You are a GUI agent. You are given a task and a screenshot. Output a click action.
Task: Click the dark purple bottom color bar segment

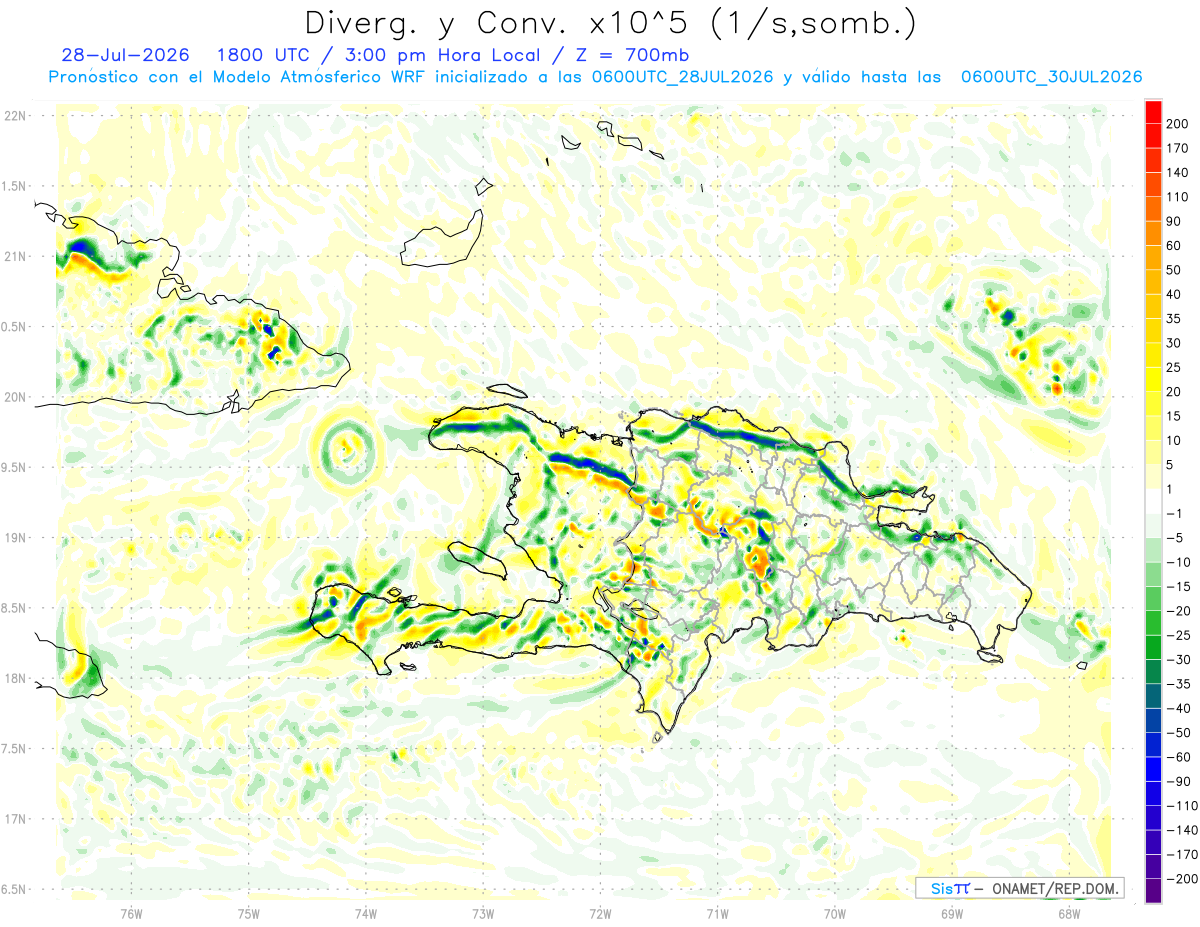(x=1153, y=891)
